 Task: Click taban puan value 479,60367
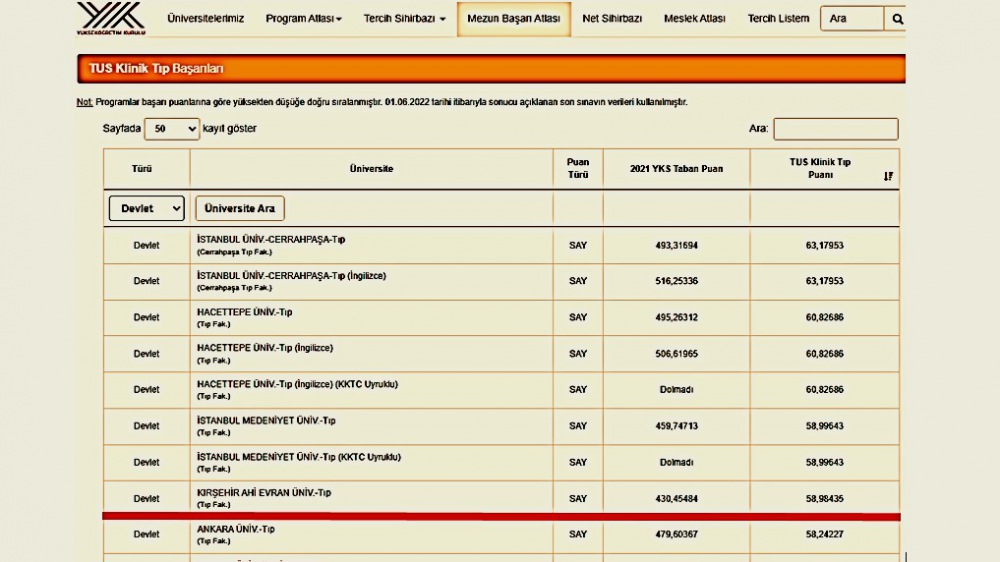(x=676, y=535)
